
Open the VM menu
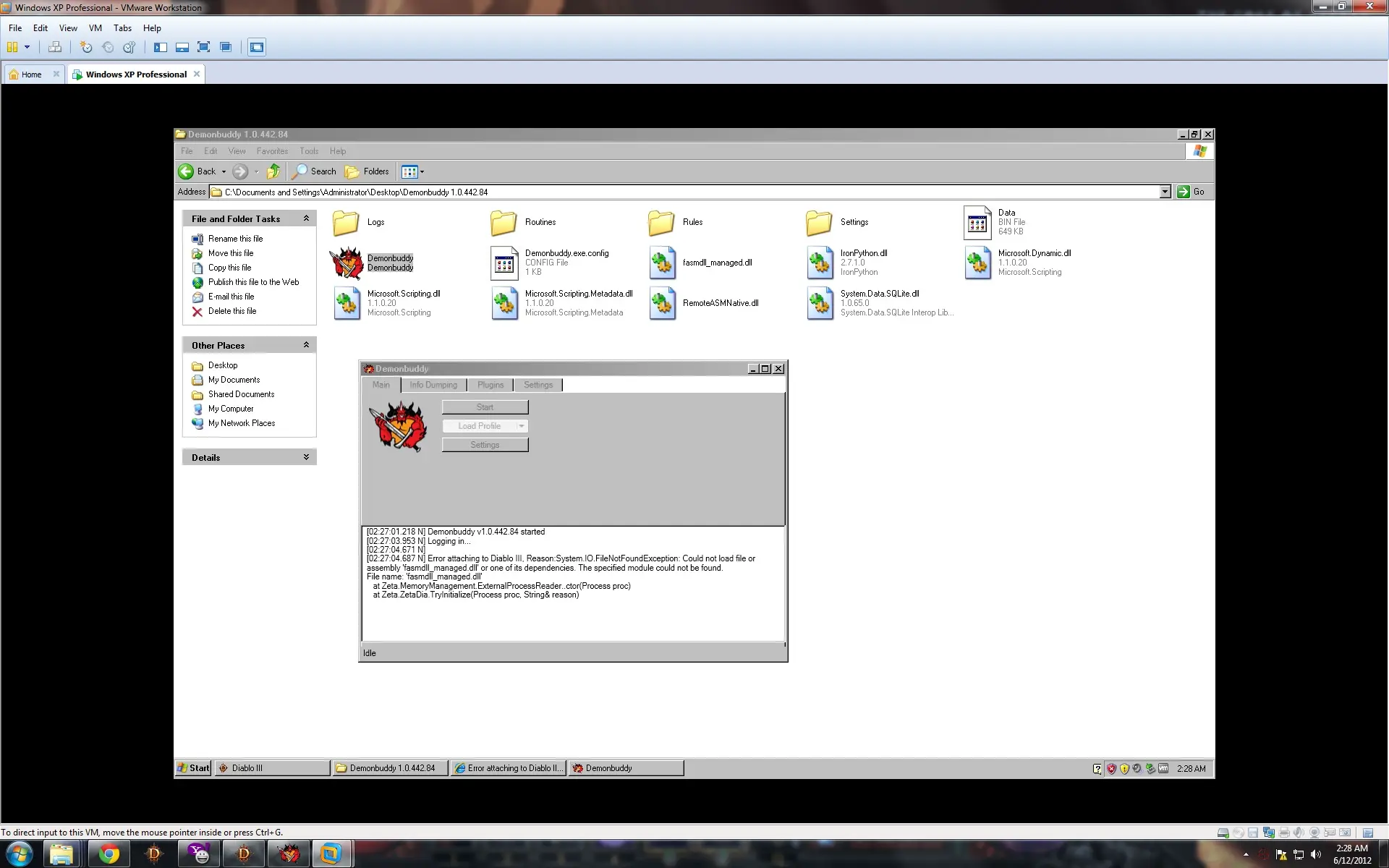95,28
